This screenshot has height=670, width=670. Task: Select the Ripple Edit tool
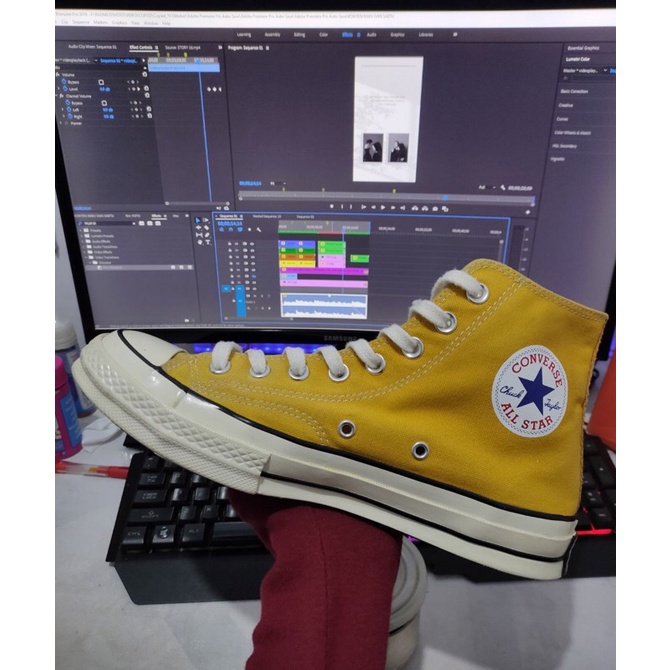click(198, 228)
